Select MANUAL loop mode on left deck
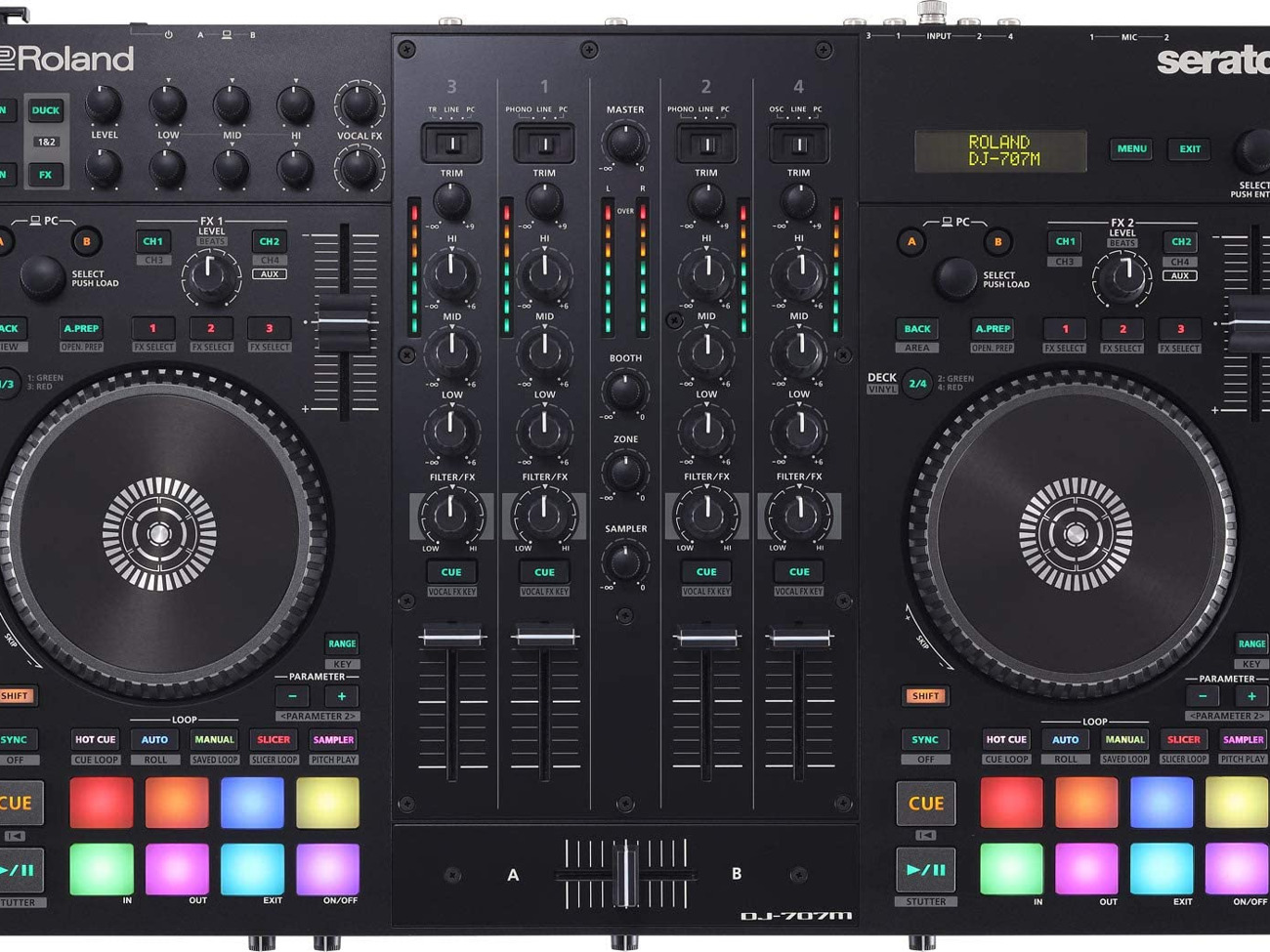 (214, 740)
